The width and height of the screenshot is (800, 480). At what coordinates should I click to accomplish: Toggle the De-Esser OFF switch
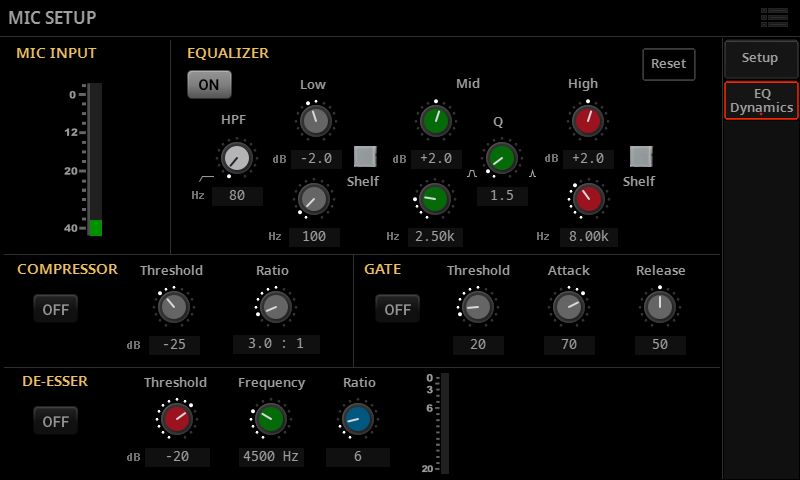pos(55,421)
